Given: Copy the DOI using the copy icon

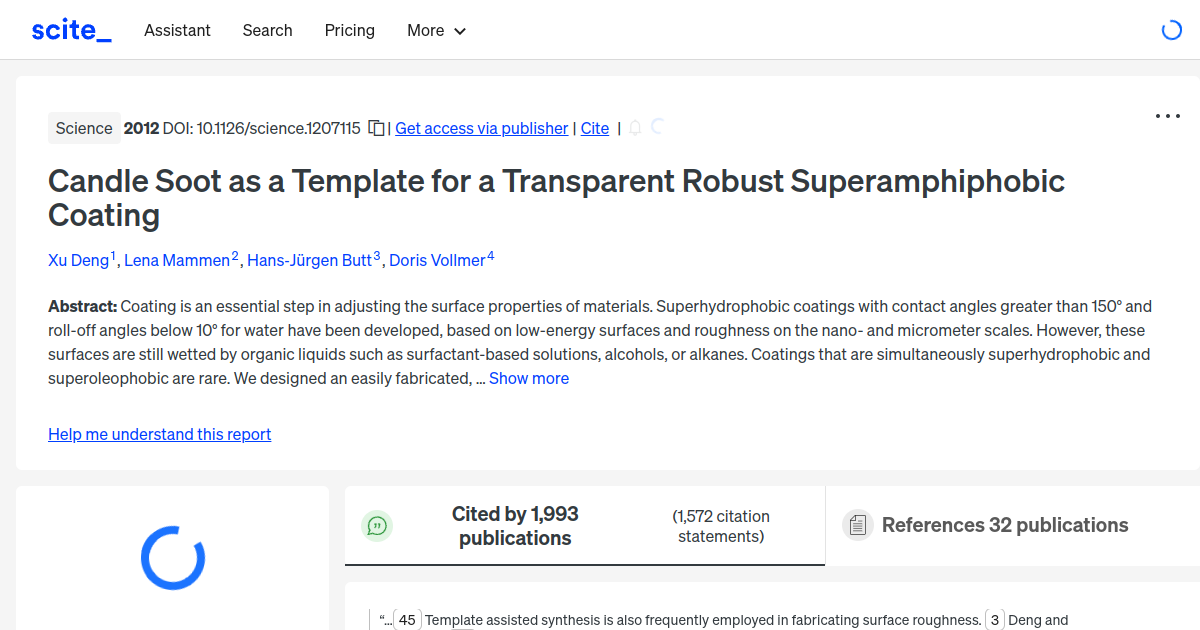Looking at the screenshot, I should [x=376, y=128].
